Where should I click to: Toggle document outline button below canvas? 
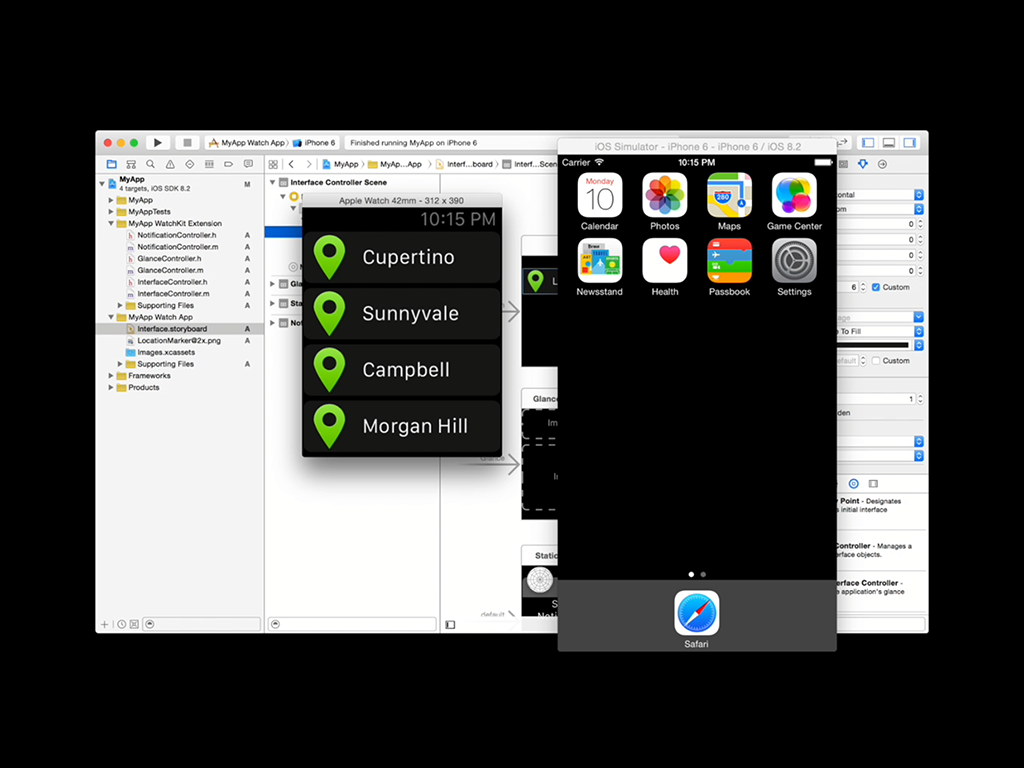pos(450,624)
